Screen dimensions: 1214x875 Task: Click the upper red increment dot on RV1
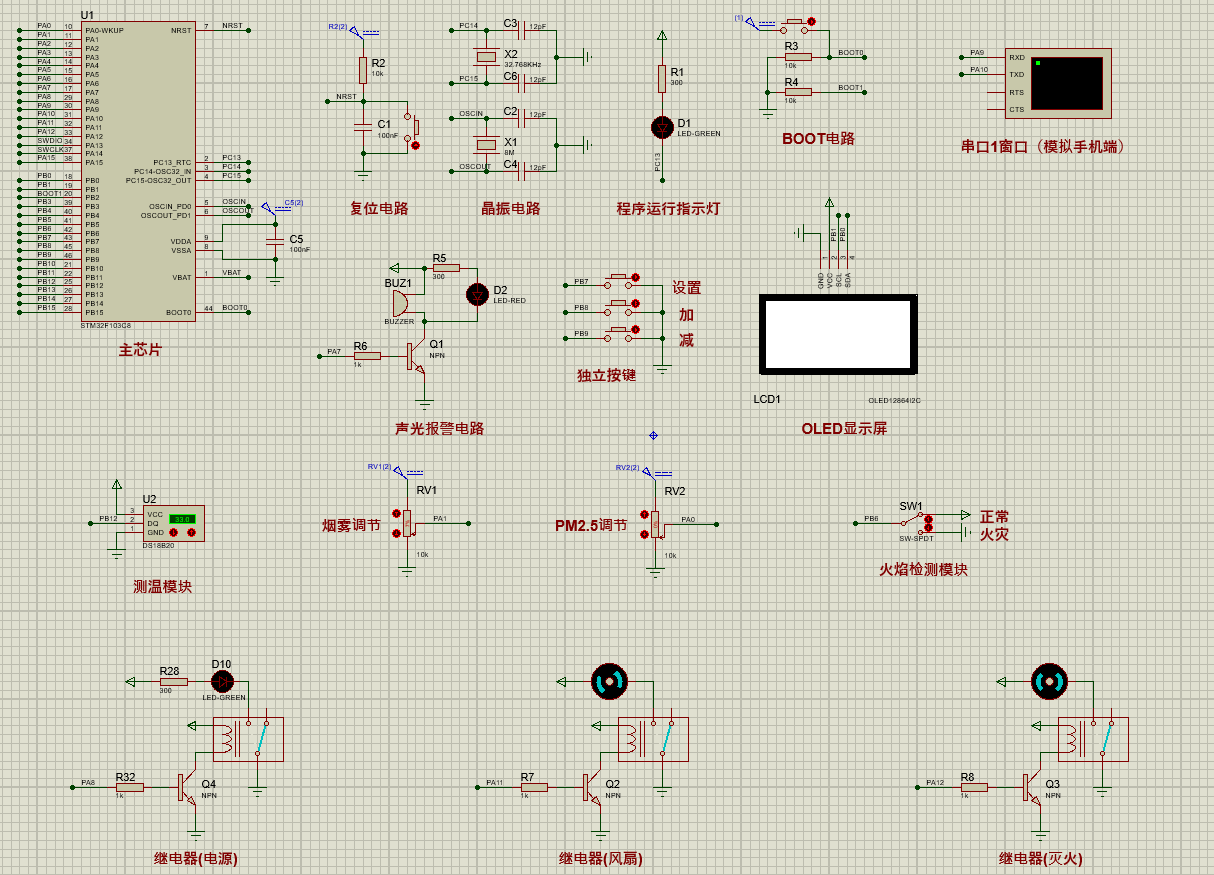tap(396, 513)
